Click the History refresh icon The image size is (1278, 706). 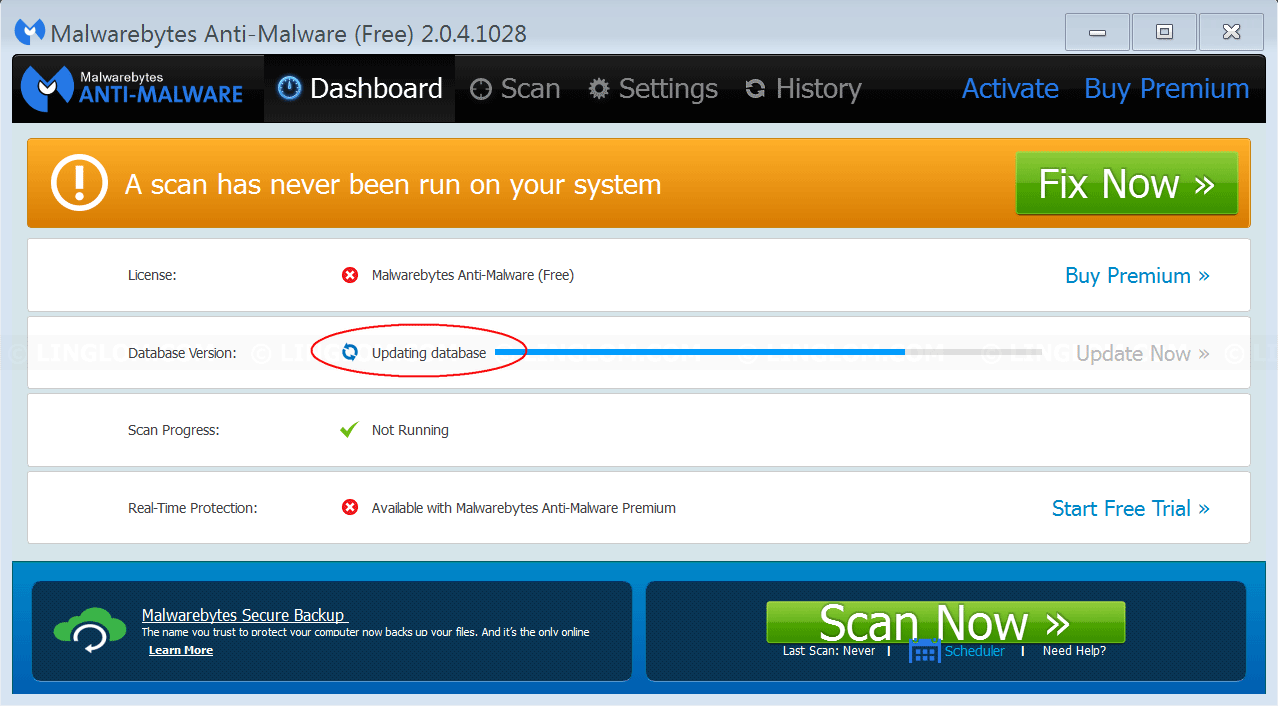pos(756,89)
